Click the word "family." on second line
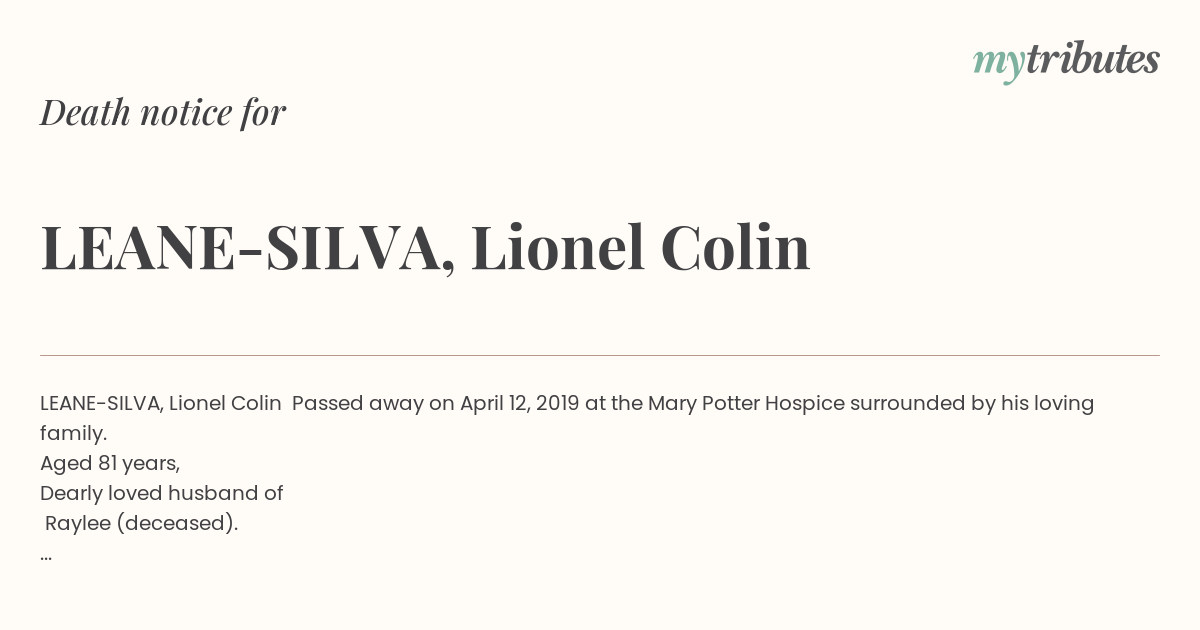The height and width of the screenshot is (630, 1200). tap(73, 434)
